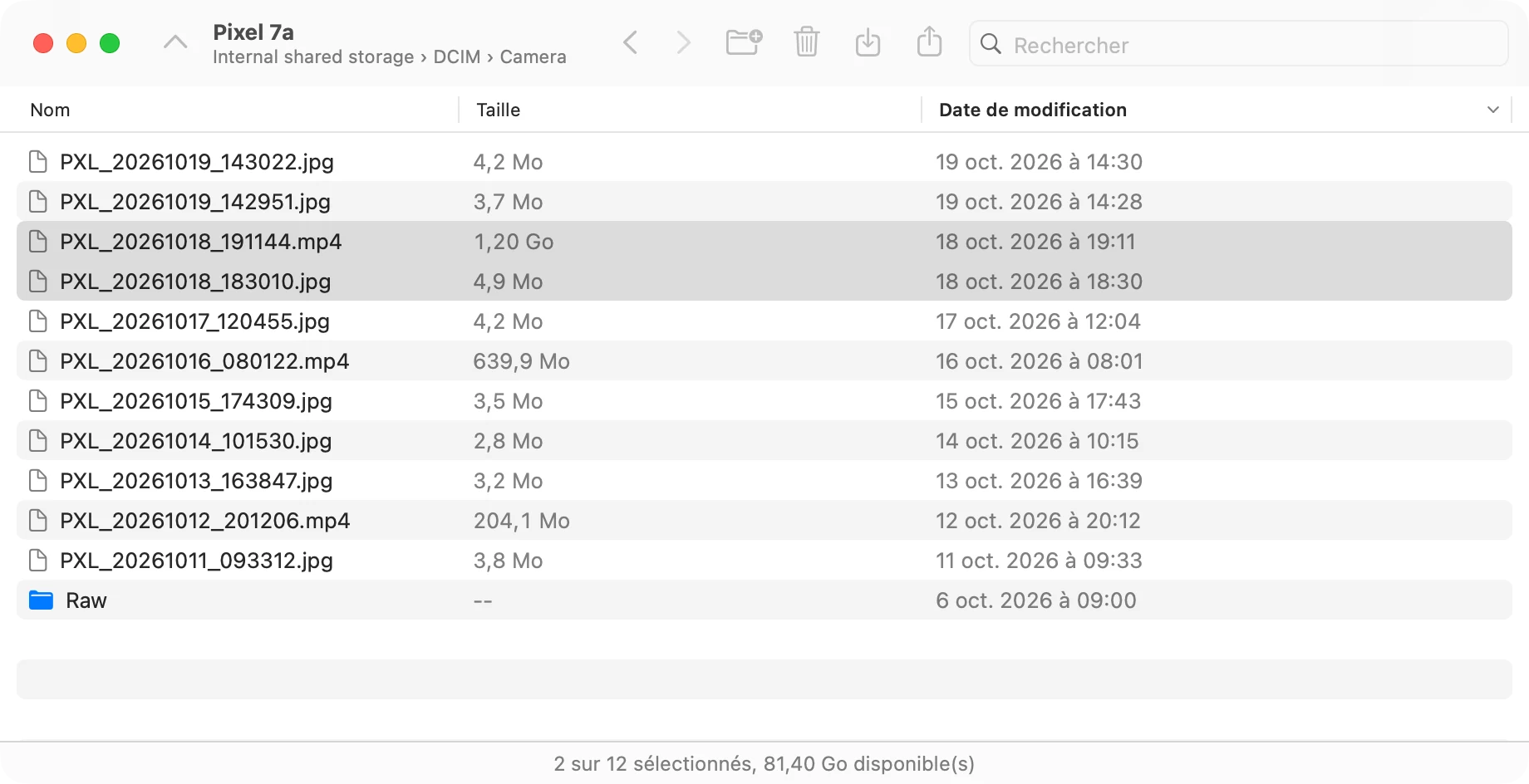Click the new folder icon in toolbar
Viewport: 1529px width, 784px height.
744,42
